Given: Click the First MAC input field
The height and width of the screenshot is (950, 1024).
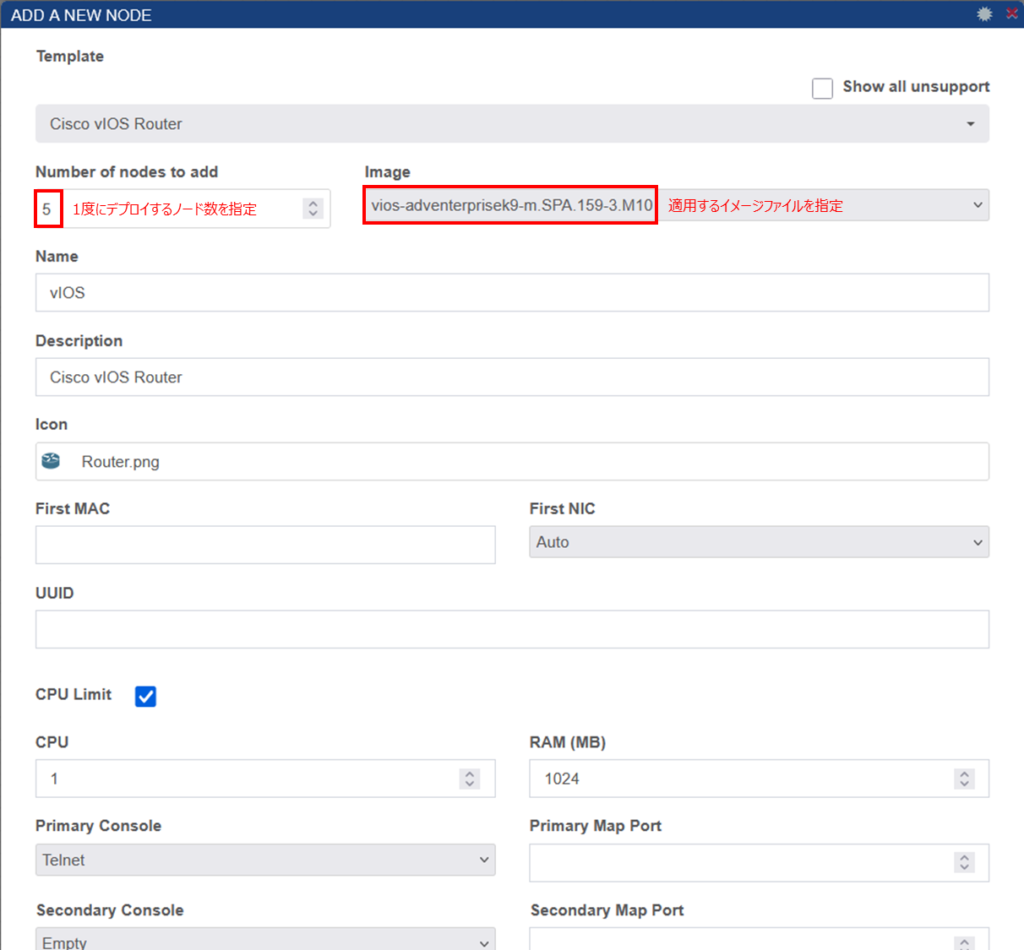Looking at the screenshot, I should click(265, 545).
